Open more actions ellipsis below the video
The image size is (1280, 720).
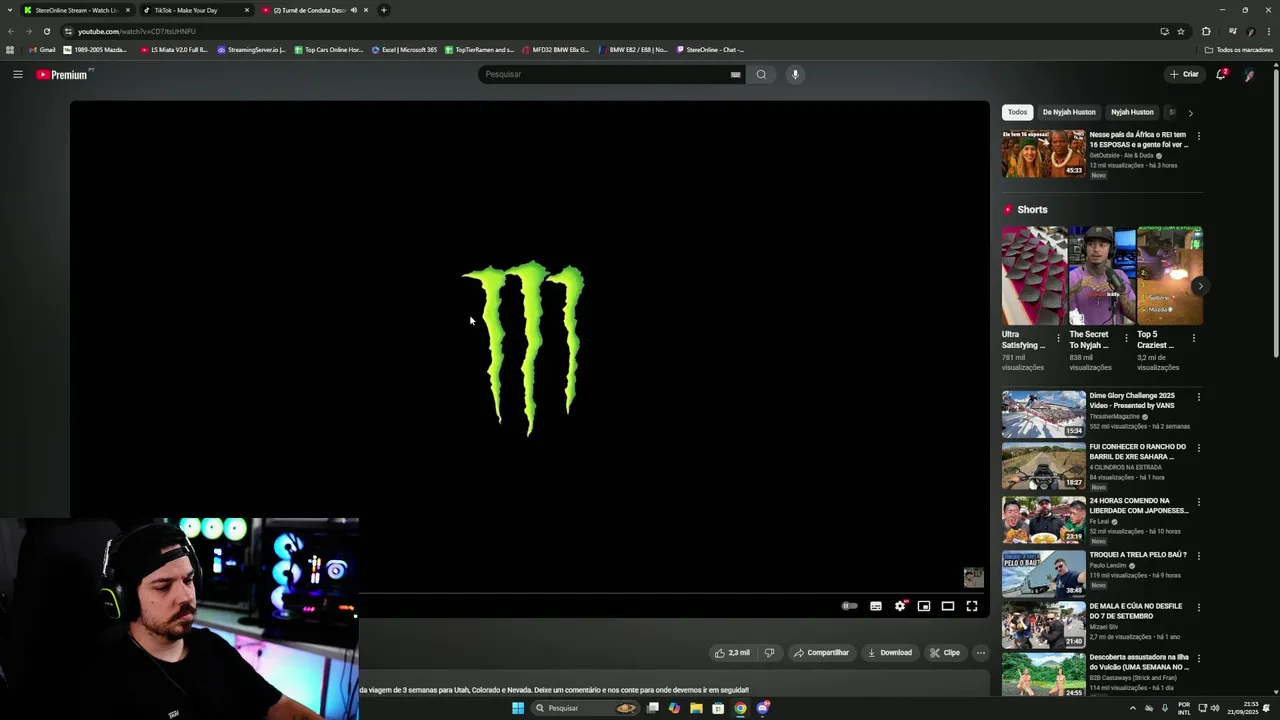pyautogui.click(x=981, y=653)
